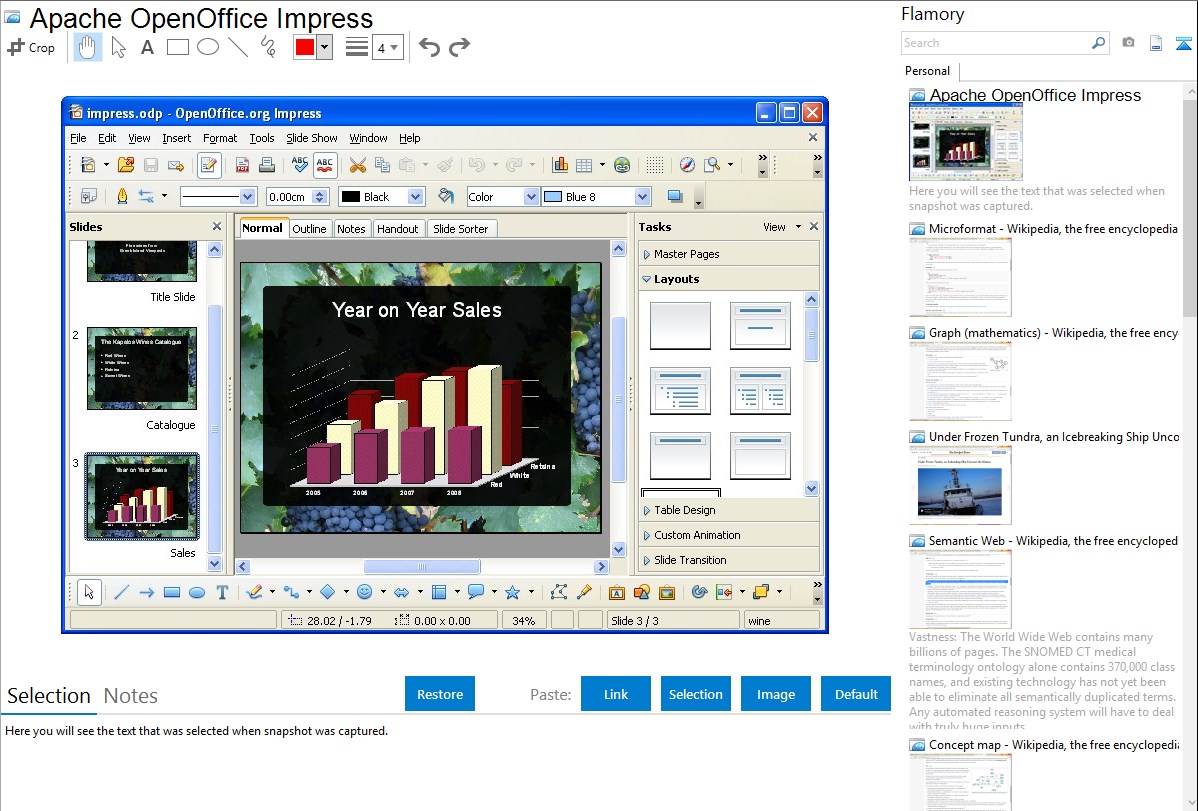The height and width of the screenshot is (811, 1198).
Task: Click the Insert Table icon
Action: [584, 164]
